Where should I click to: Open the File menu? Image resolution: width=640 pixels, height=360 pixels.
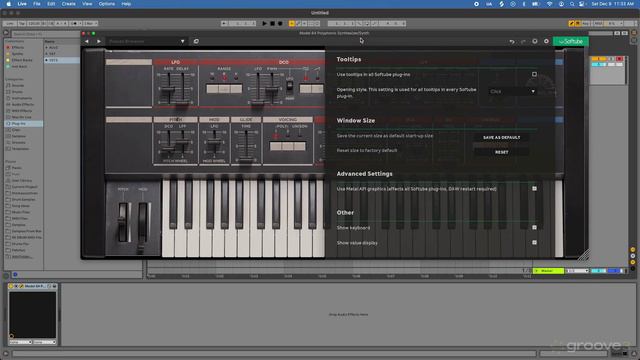[x=37, y=4]
